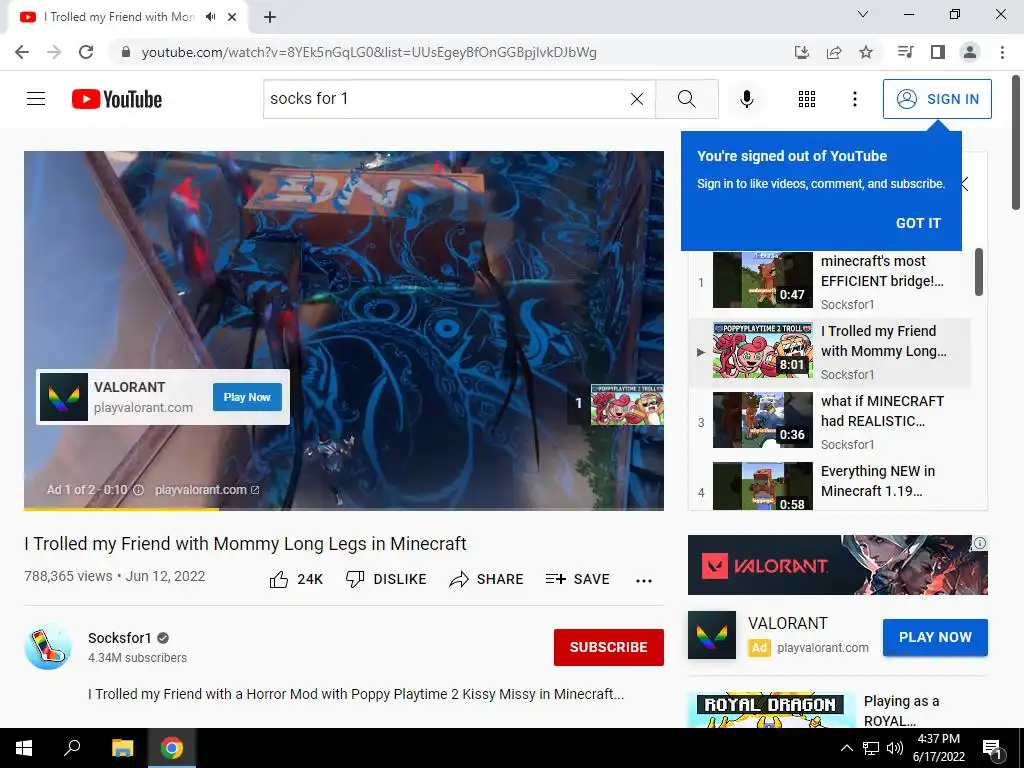Show hidden system tray icons
This screenshot has width=1024, height=768.
(x=846, y=748)
